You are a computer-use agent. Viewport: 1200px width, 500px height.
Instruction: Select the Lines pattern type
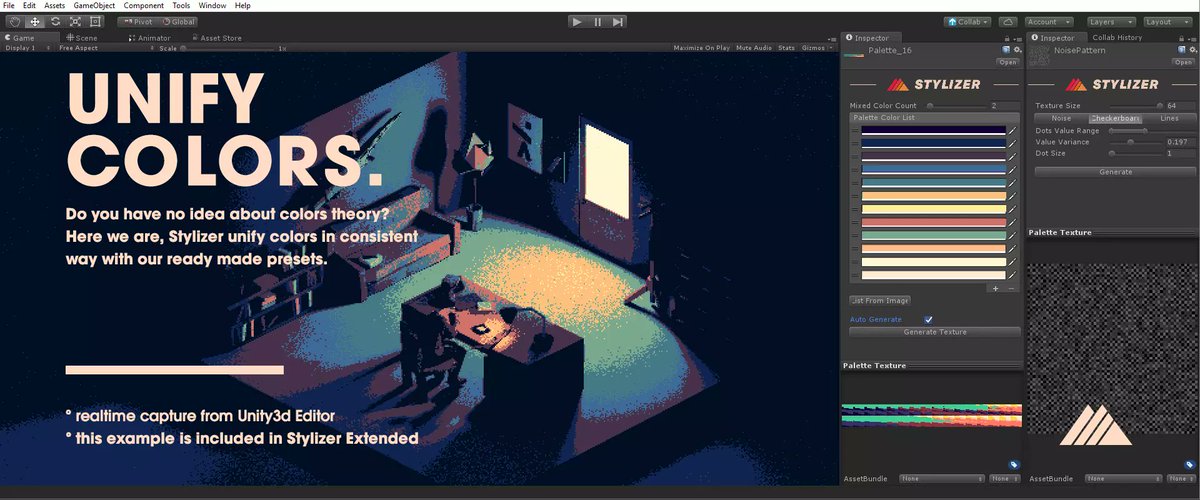tap(1168, 118)
